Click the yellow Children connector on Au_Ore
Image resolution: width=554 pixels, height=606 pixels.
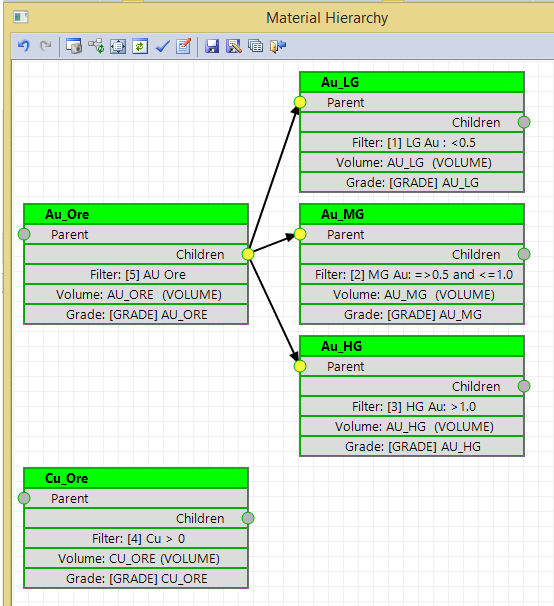tap(248, 254)
